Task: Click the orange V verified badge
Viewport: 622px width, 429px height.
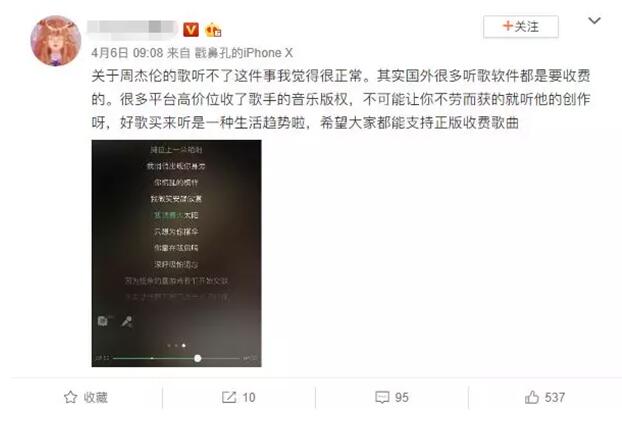Action: (x=191, y=29)
